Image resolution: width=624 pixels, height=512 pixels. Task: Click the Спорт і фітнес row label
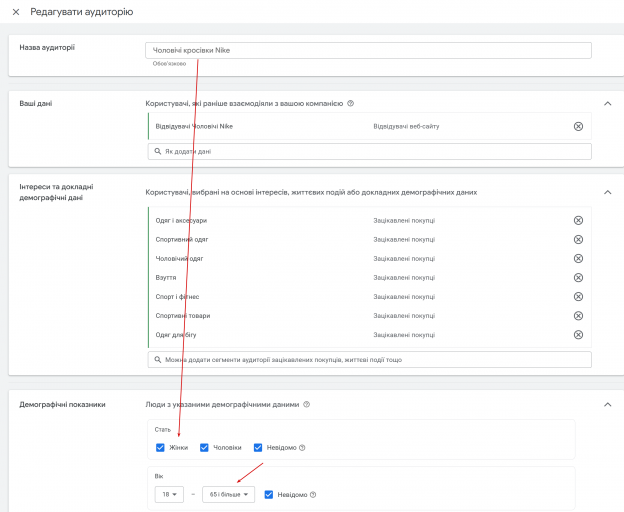pos(177,297)
